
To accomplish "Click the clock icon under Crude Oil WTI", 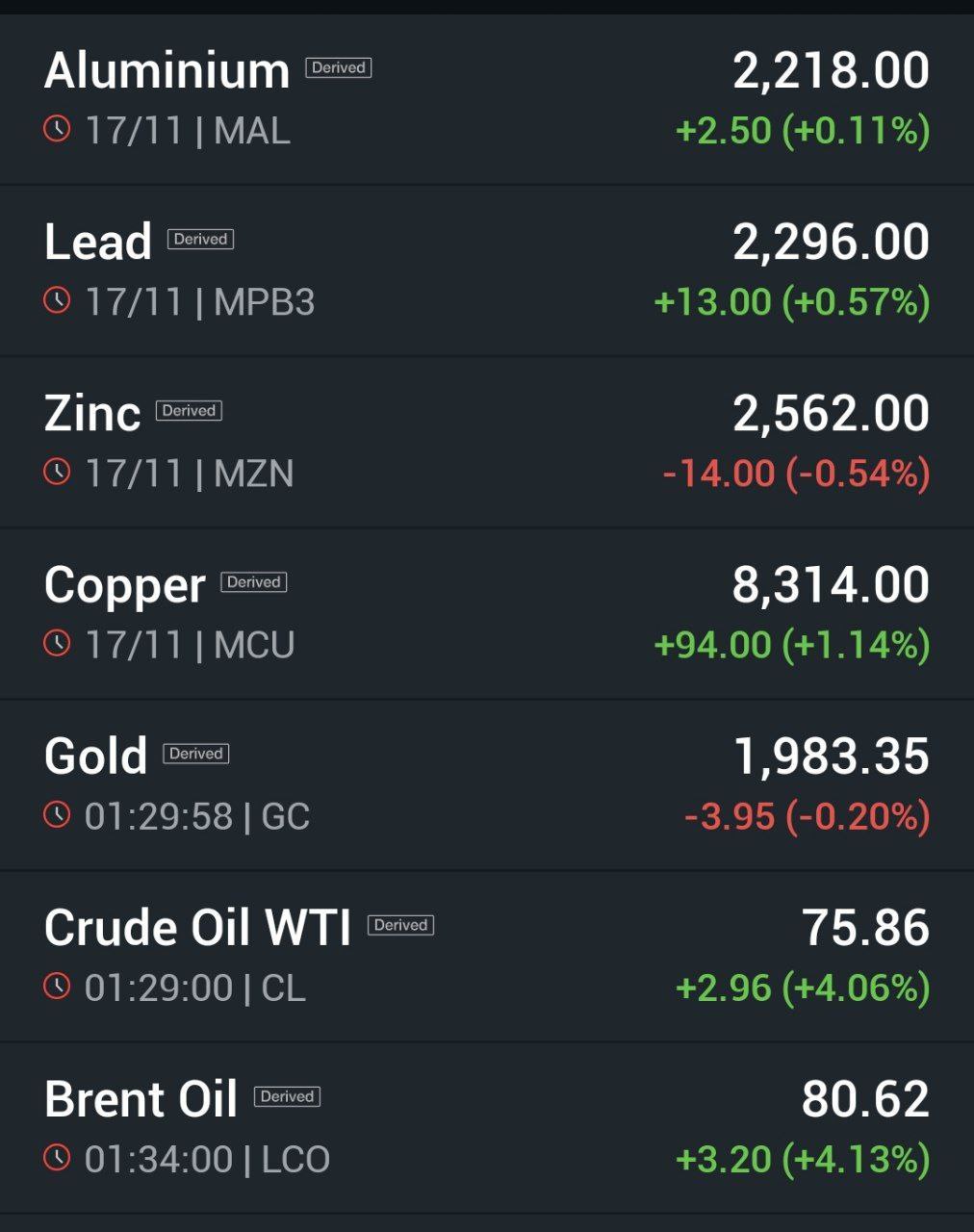I will coord(57,986).
